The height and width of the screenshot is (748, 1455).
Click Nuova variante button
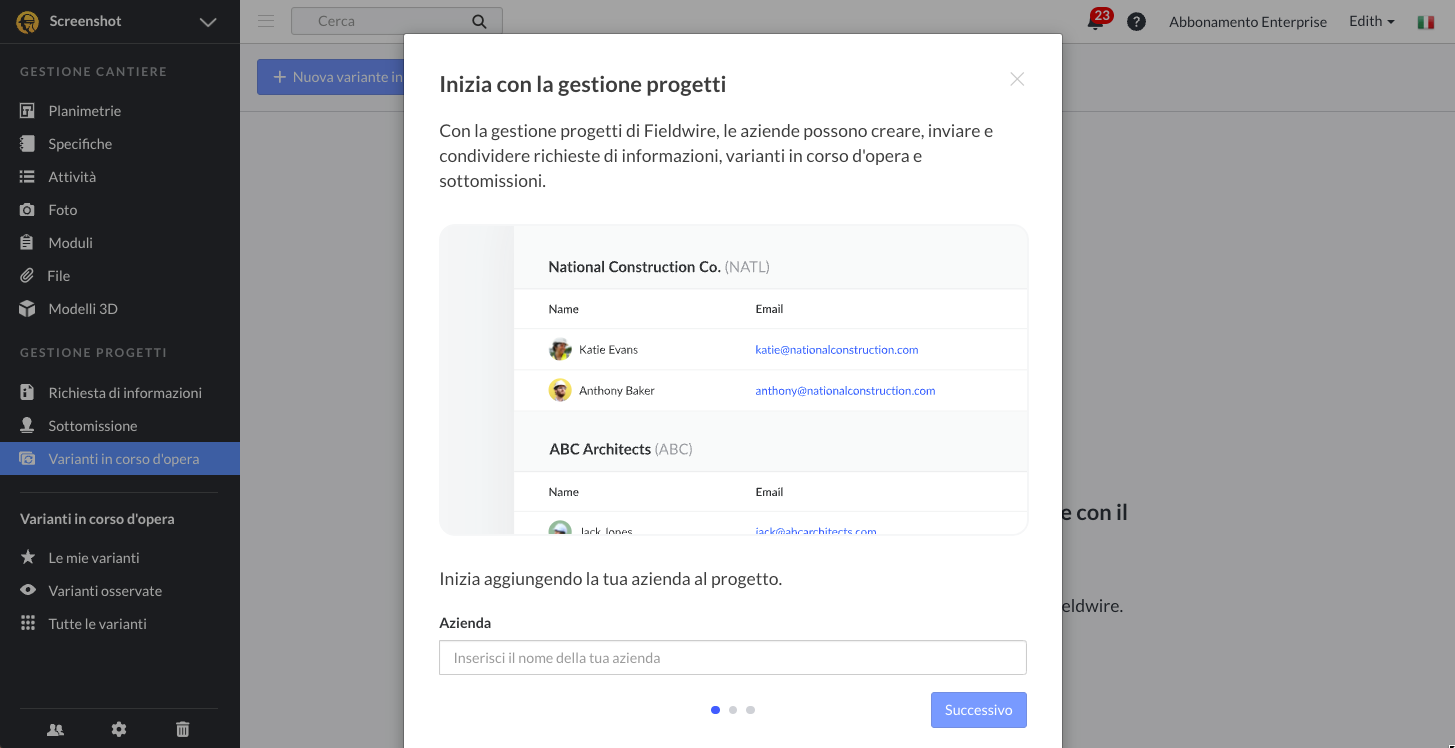pyautogui.click(x=331, y=77)
